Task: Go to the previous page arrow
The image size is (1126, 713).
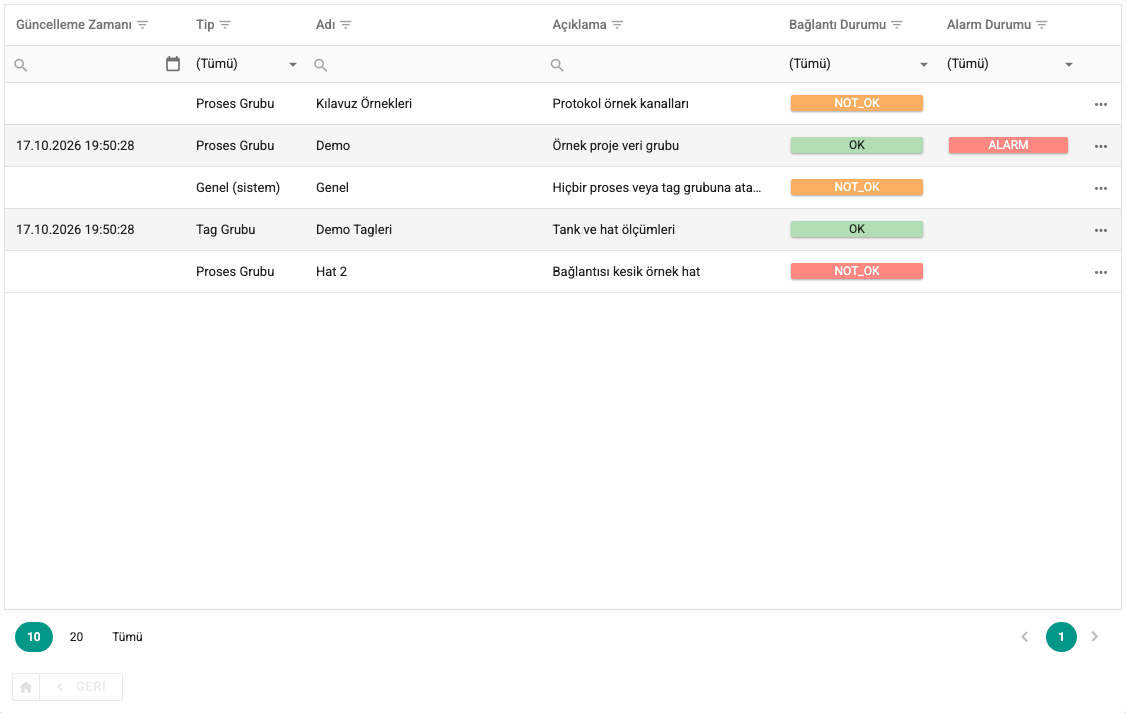Action: [x=1025, y=637]
